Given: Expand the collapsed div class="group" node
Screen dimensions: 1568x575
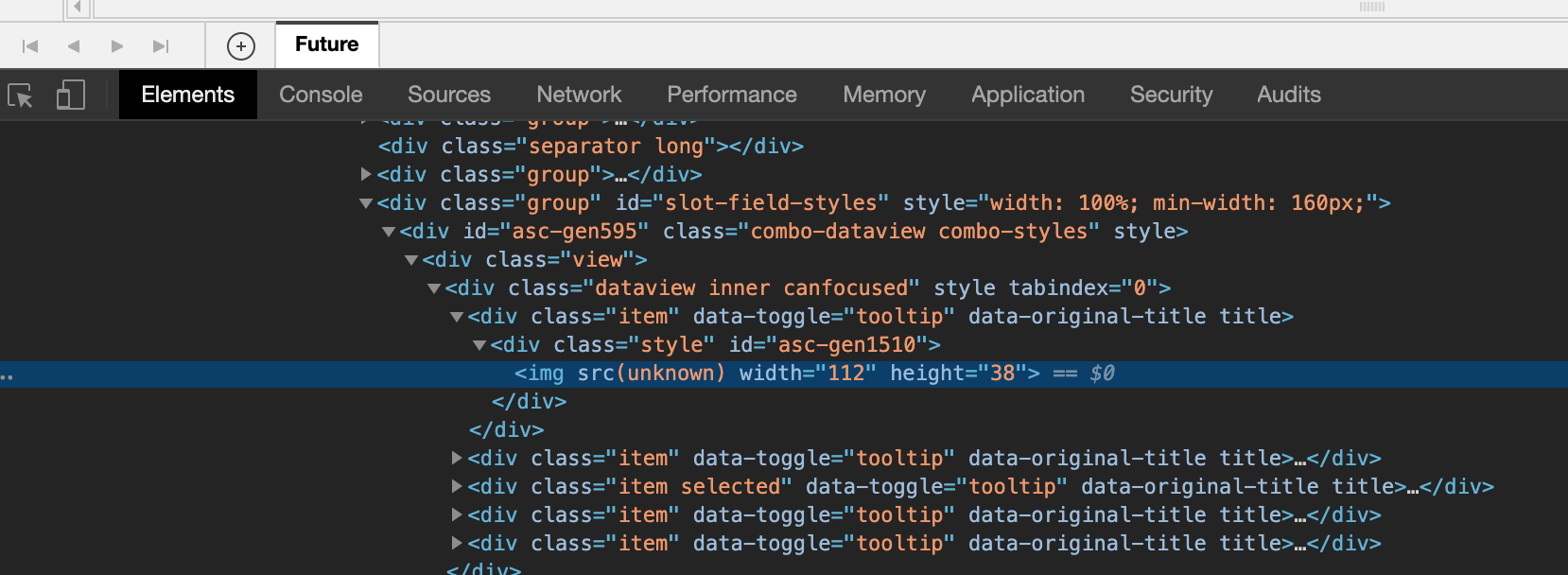Looking at the screenshot, I should pos(366,174).
